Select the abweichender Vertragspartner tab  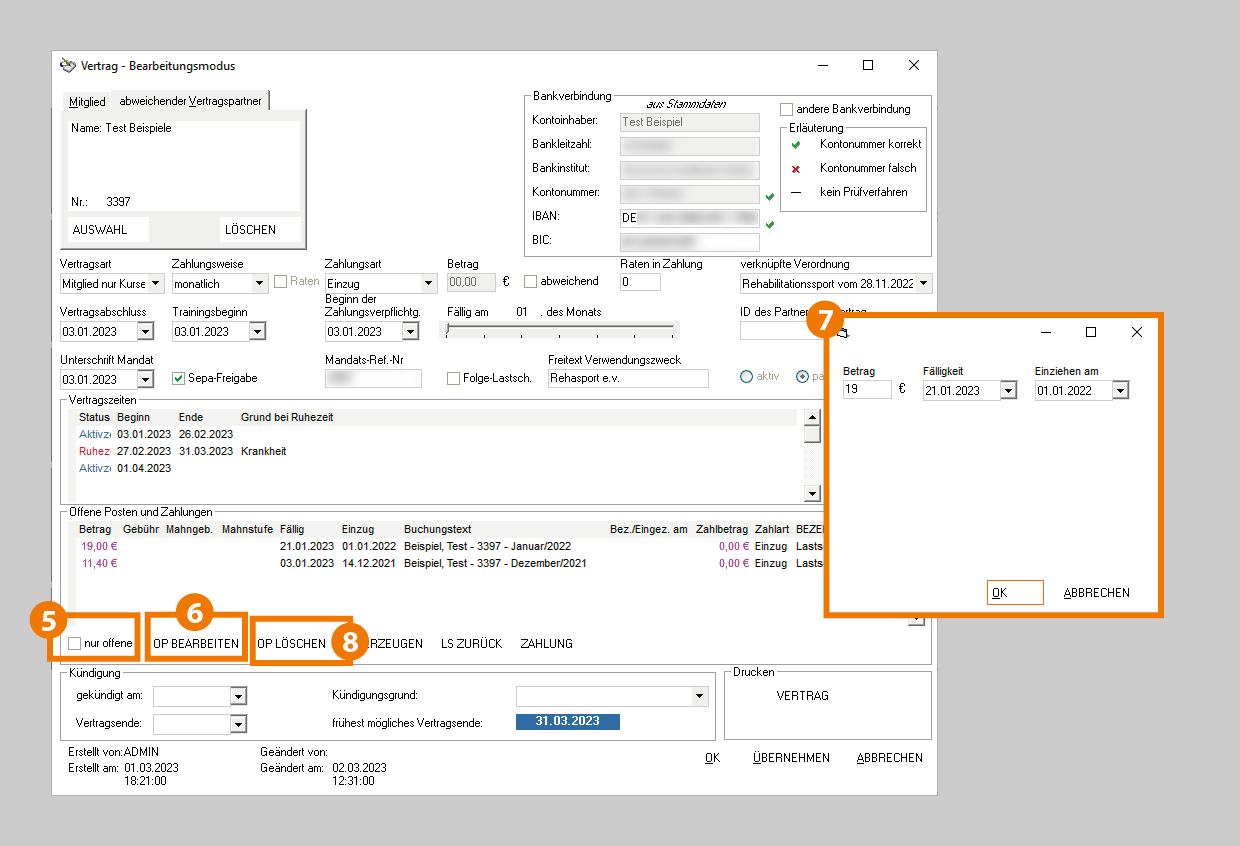tap(190, 101)
